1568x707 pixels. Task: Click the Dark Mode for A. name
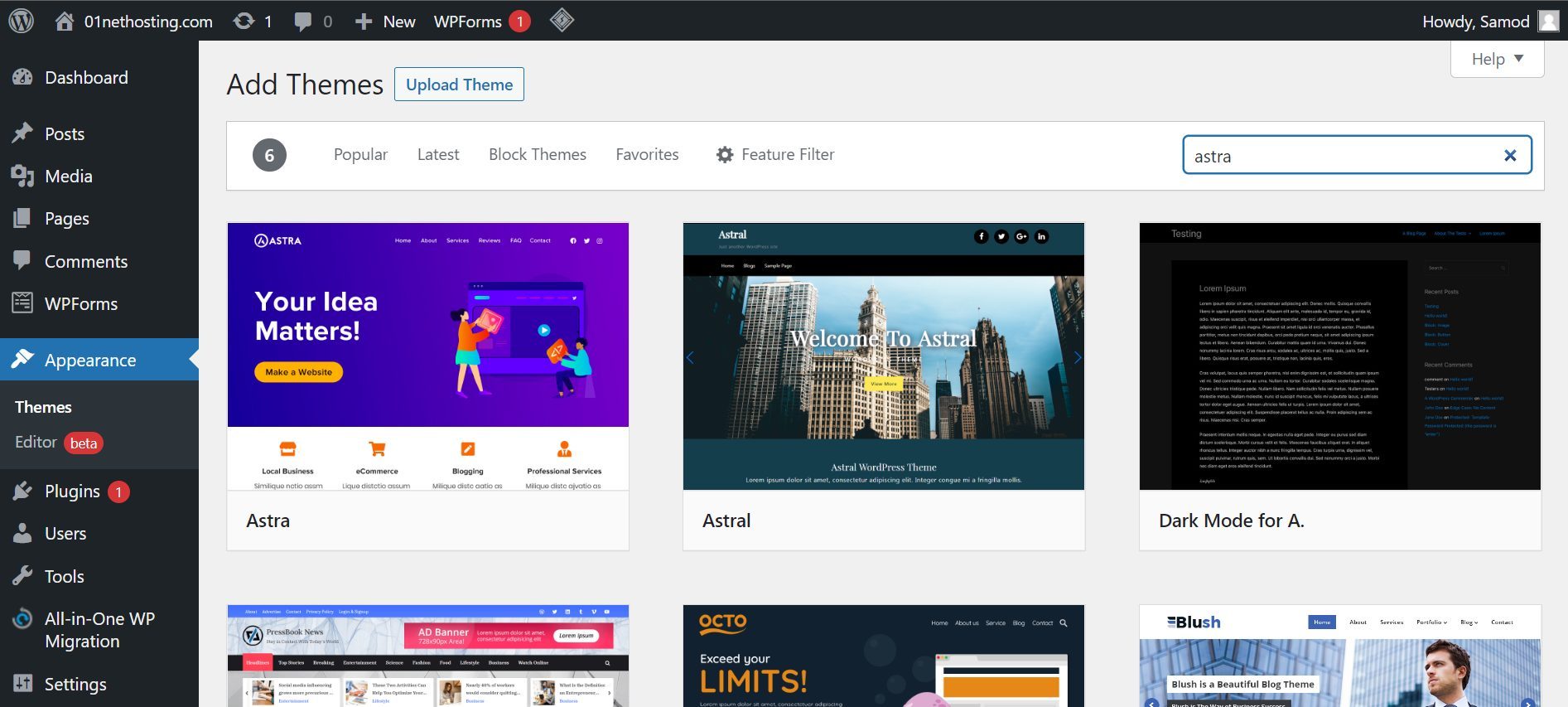click(1232, 521)
